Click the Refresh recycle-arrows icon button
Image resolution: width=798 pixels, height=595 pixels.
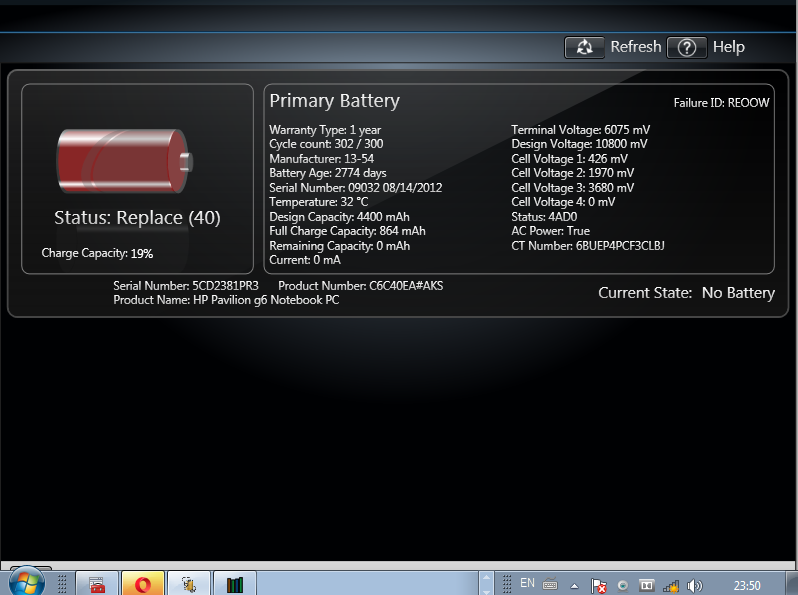coord(584,47)
